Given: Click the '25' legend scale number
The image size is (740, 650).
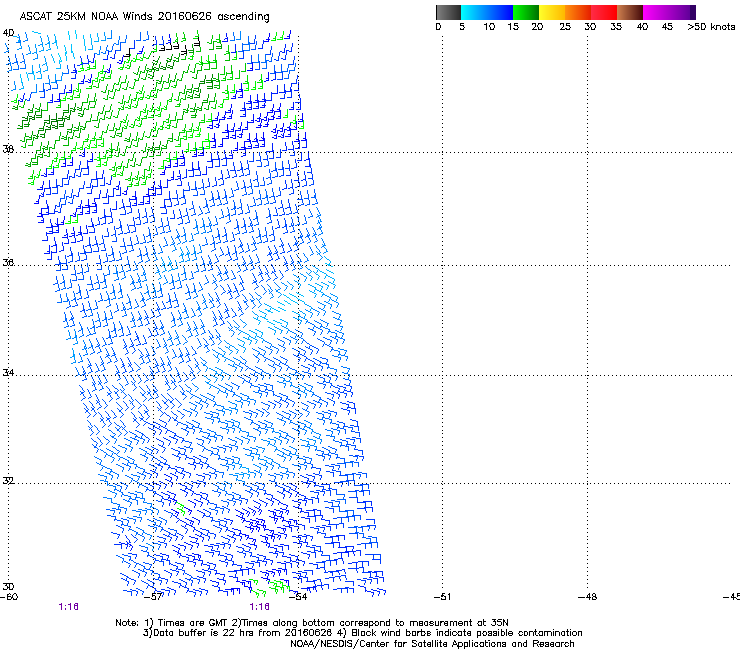Looking at the screenshot, I should click(565, 27).
